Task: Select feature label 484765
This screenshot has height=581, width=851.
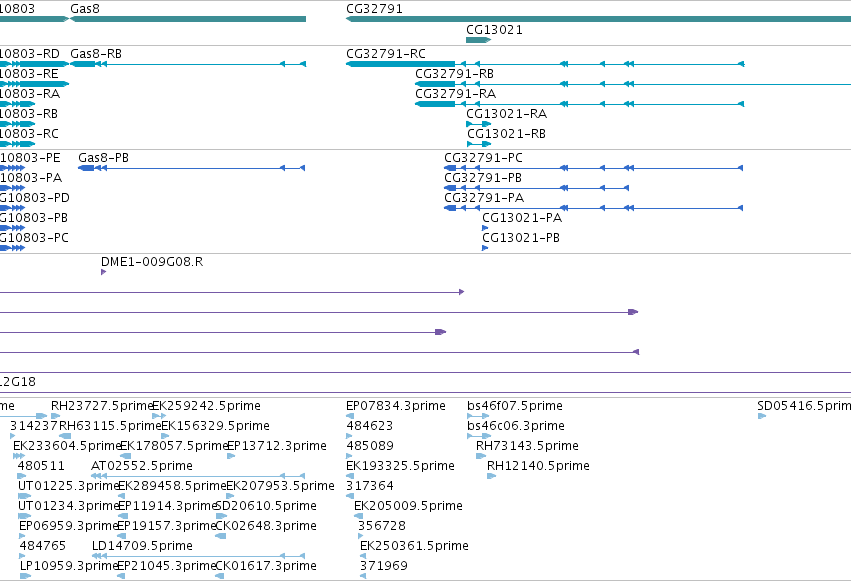Action: coord(42,546)
